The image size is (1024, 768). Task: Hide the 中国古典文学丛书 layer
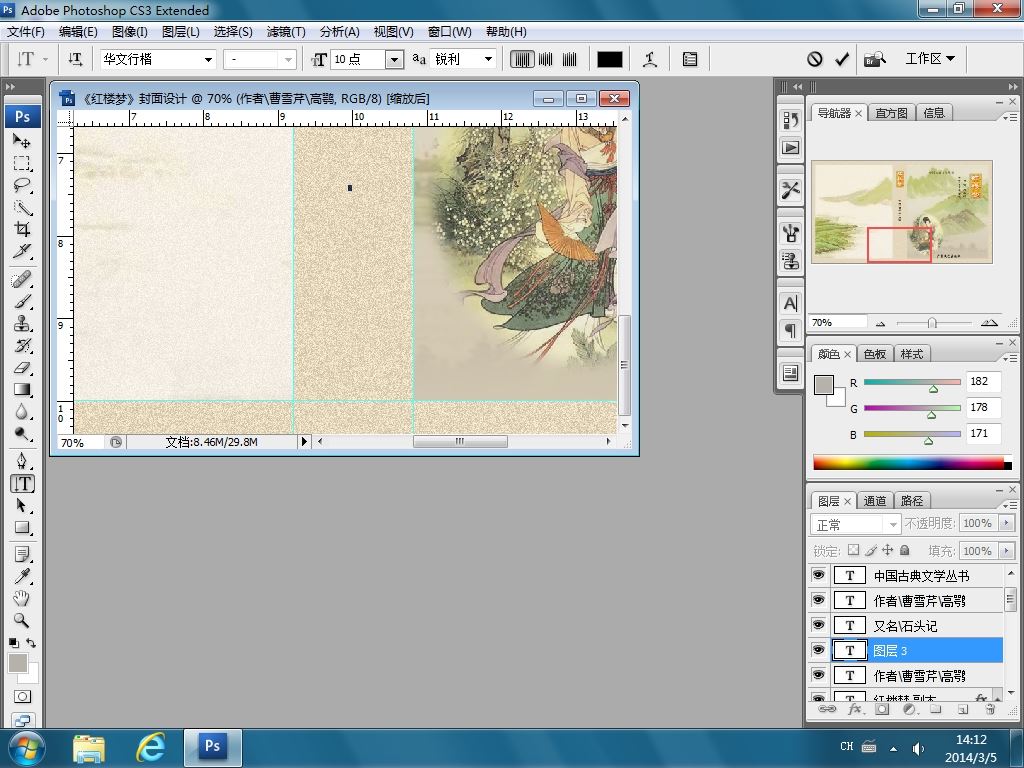click(818, 575)
